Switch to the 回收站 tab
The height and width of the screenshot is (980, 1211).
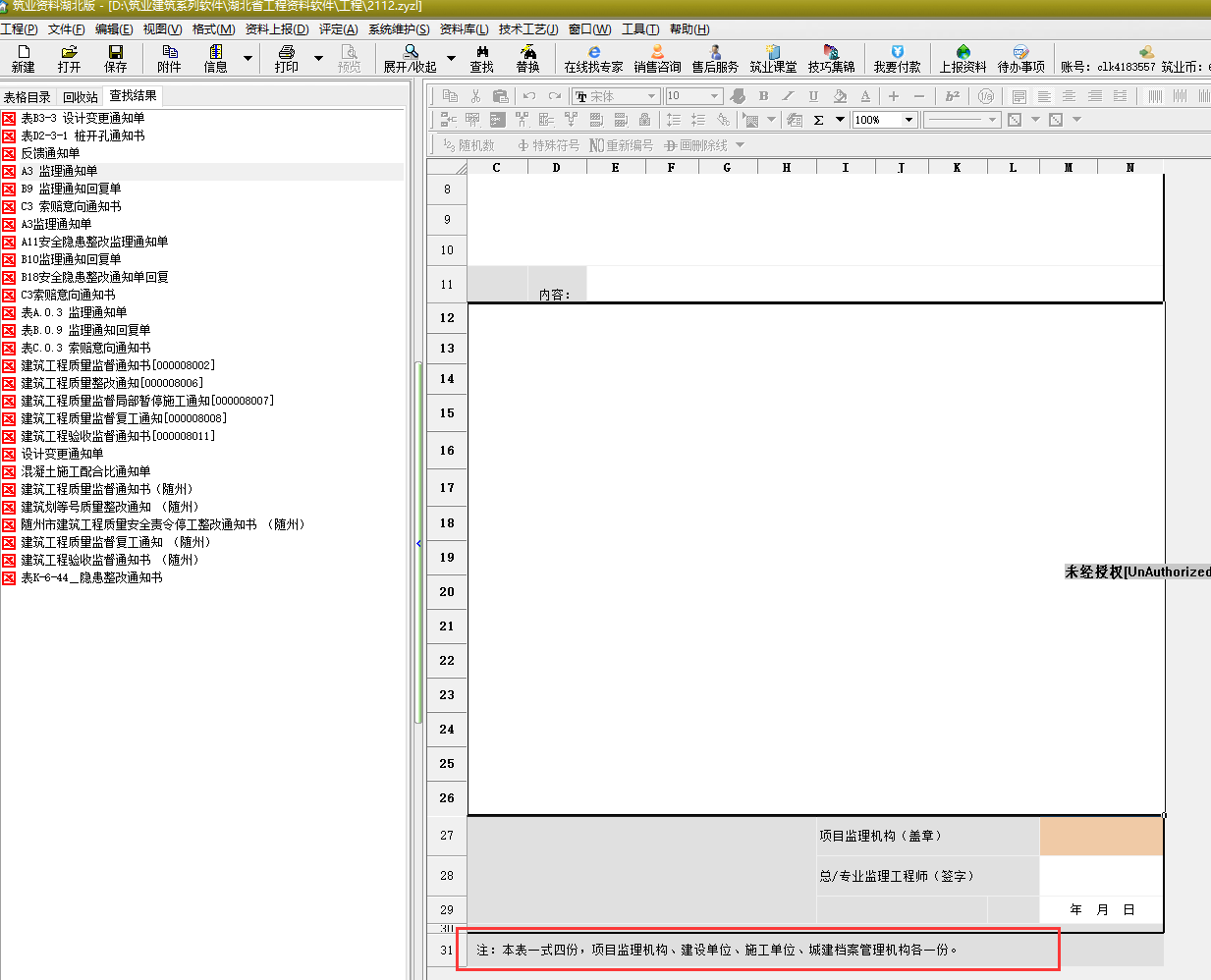pos(81,96)
